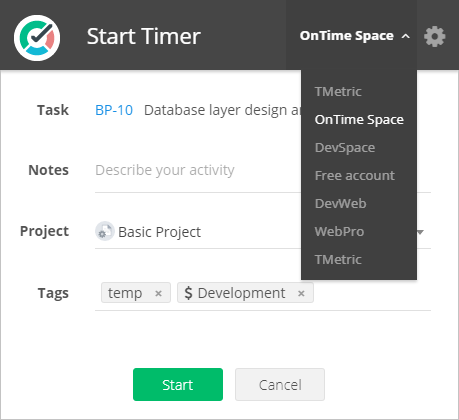Open the BP-10 task link
The width and height of the screenshot is (459, 420).
click(x=114, y=110)
